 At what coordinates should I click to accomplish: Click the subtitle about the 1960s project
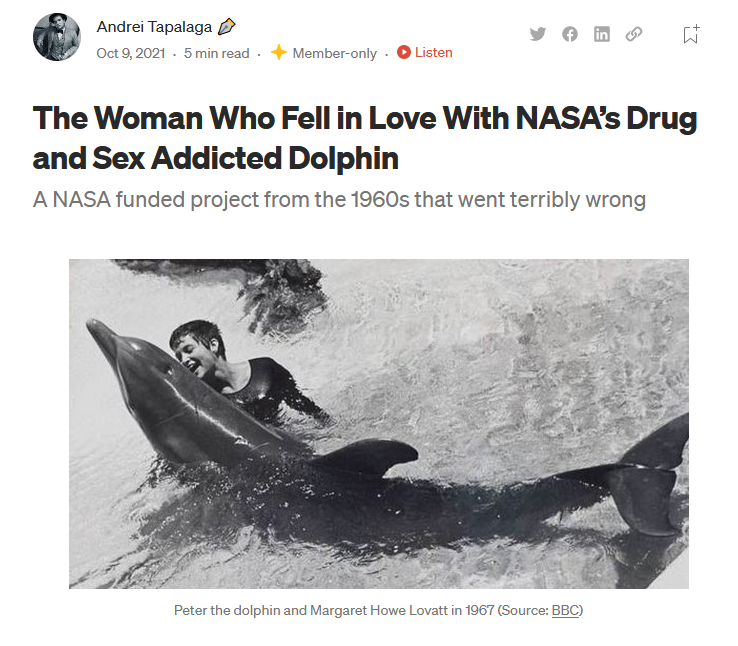point(339,199)
